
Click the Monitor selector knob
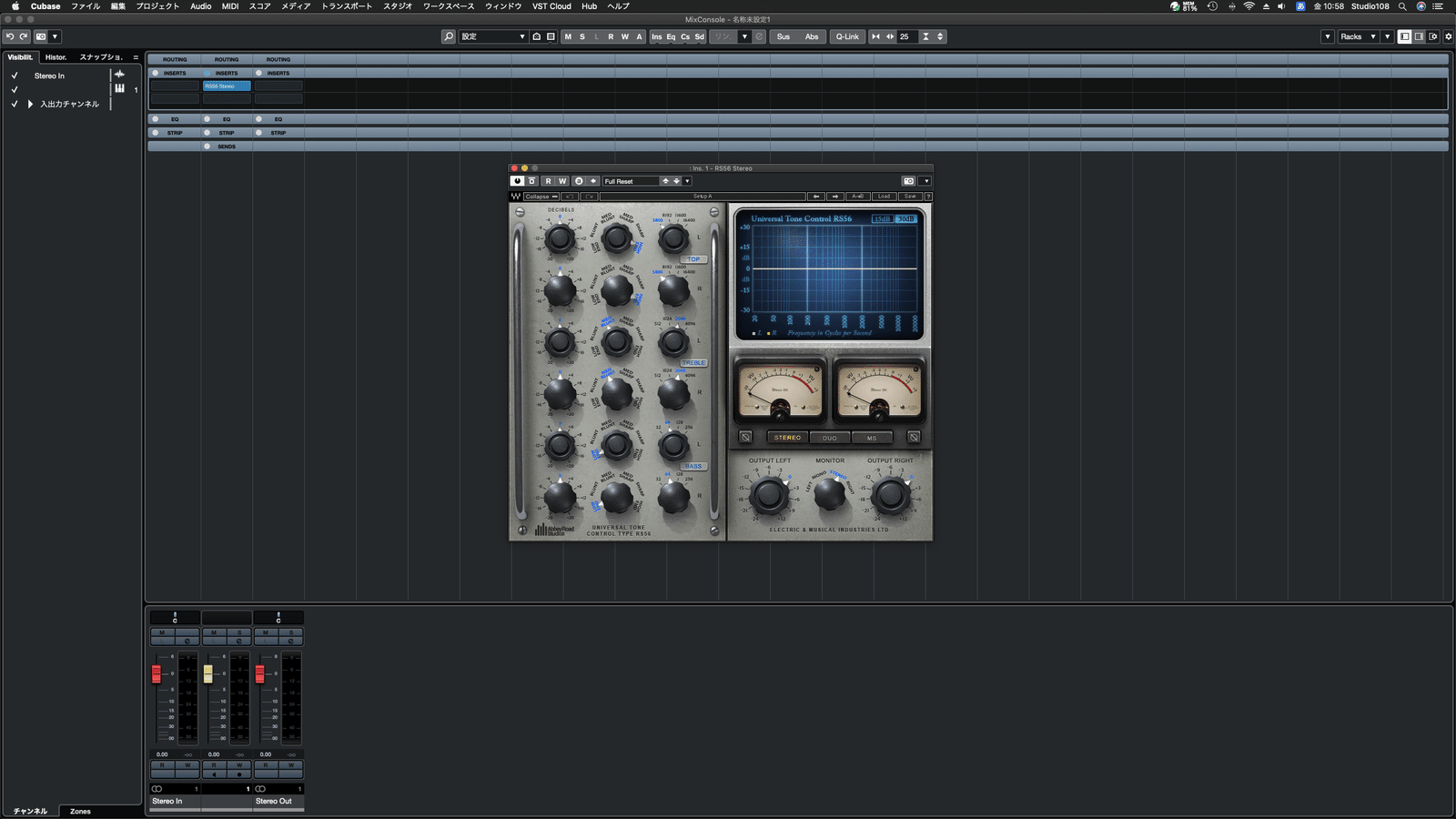(829, 494)
